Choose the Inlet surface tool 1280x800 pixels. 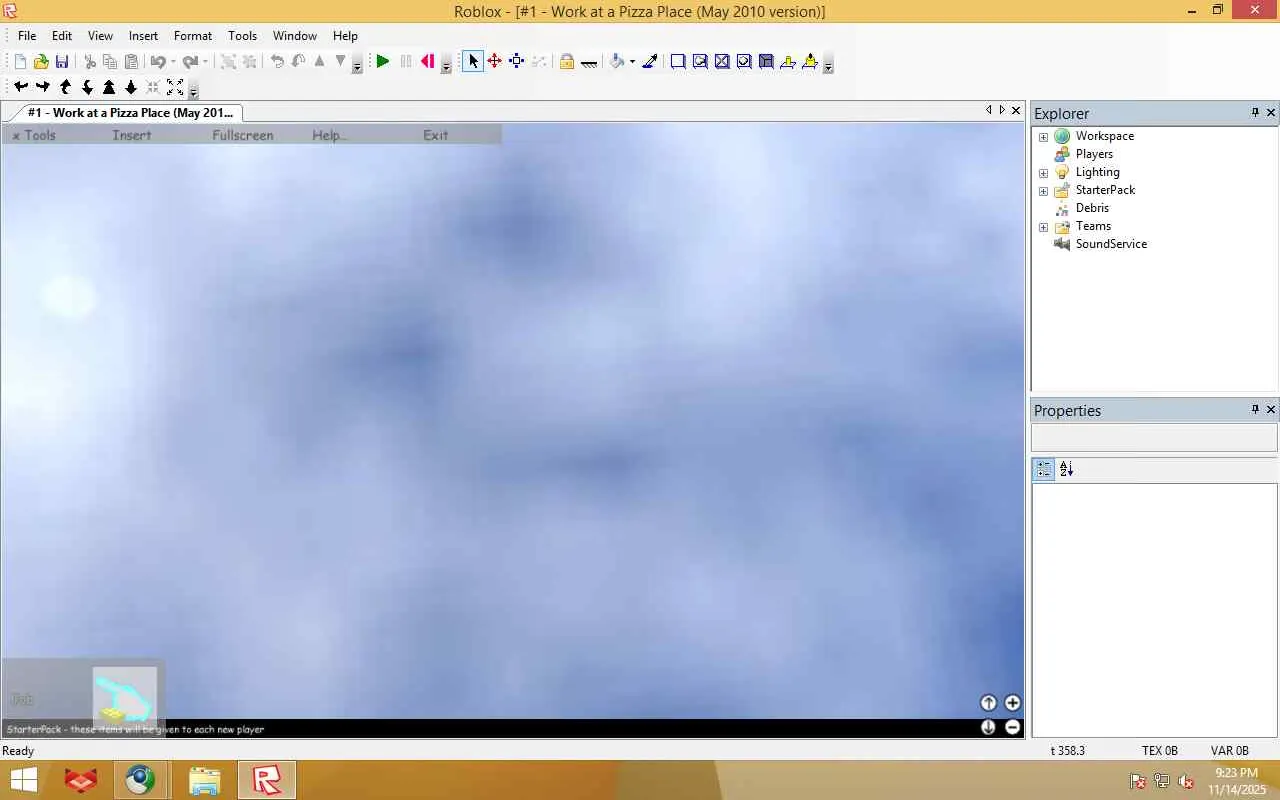point(766,62)
